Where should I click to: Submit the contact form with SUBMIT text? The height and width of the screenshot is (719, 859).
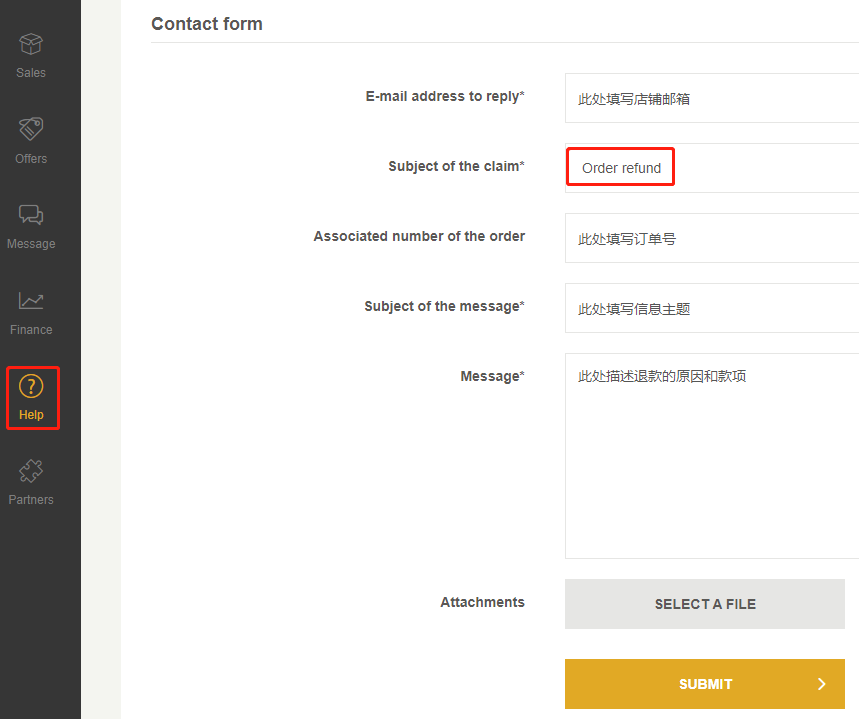[x=705, y=684]
